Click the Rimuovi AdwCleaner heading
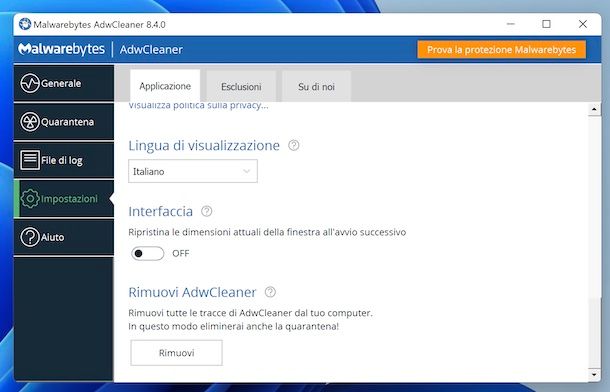The width and height of the screenshot is (610, 392). coord(192,292)
